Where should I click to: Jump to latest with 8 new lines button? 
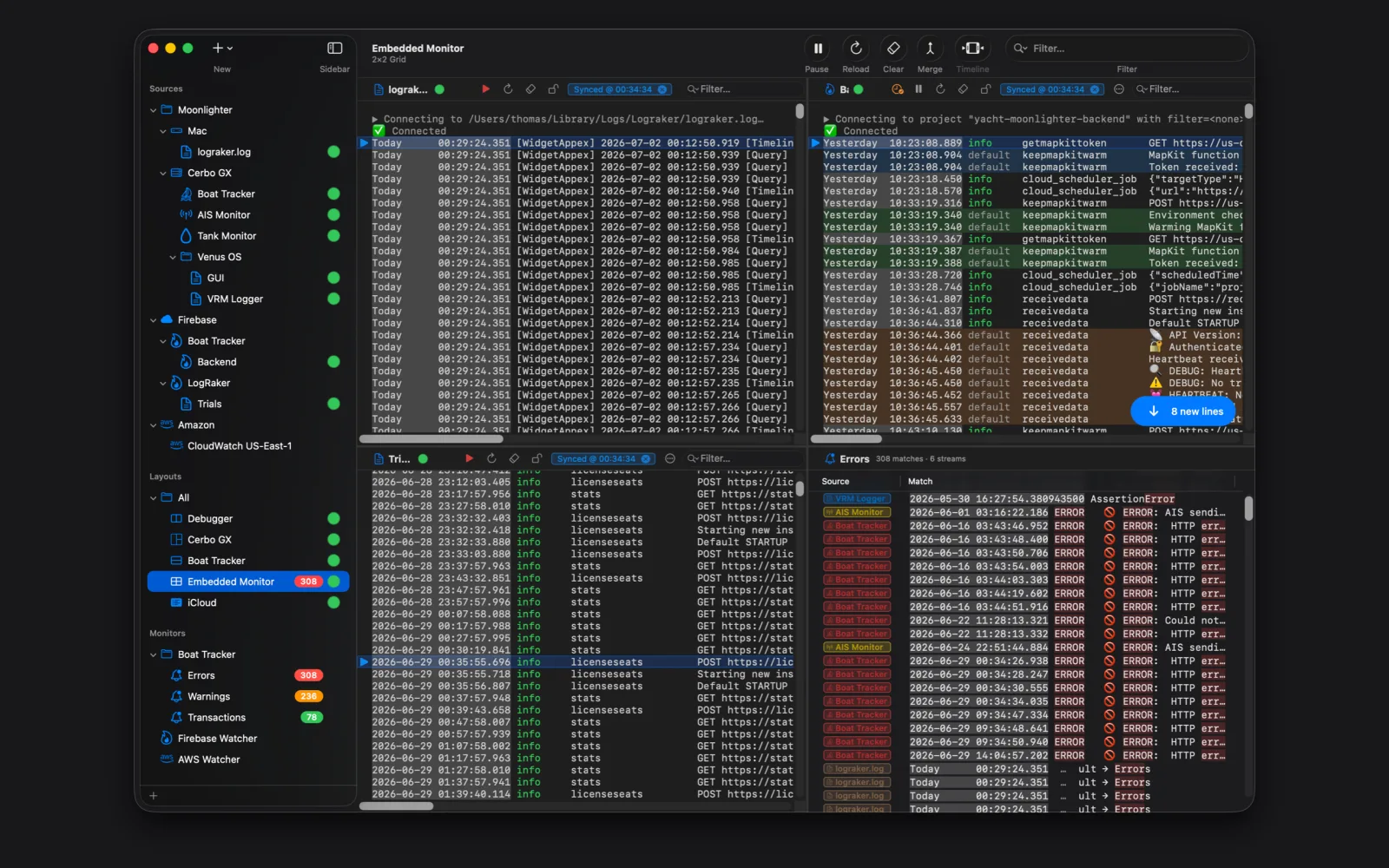tap(1183, 411)
